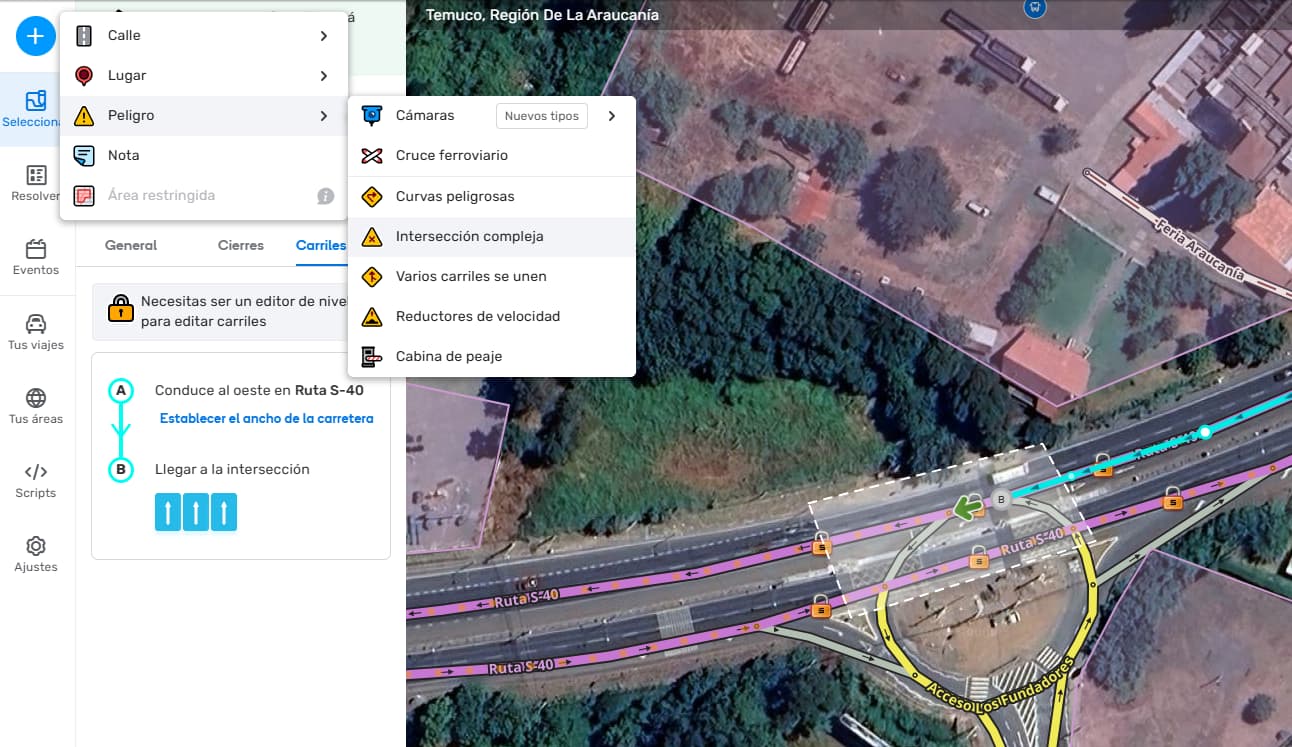Open Tus viajes car icon

pos(36,332)
